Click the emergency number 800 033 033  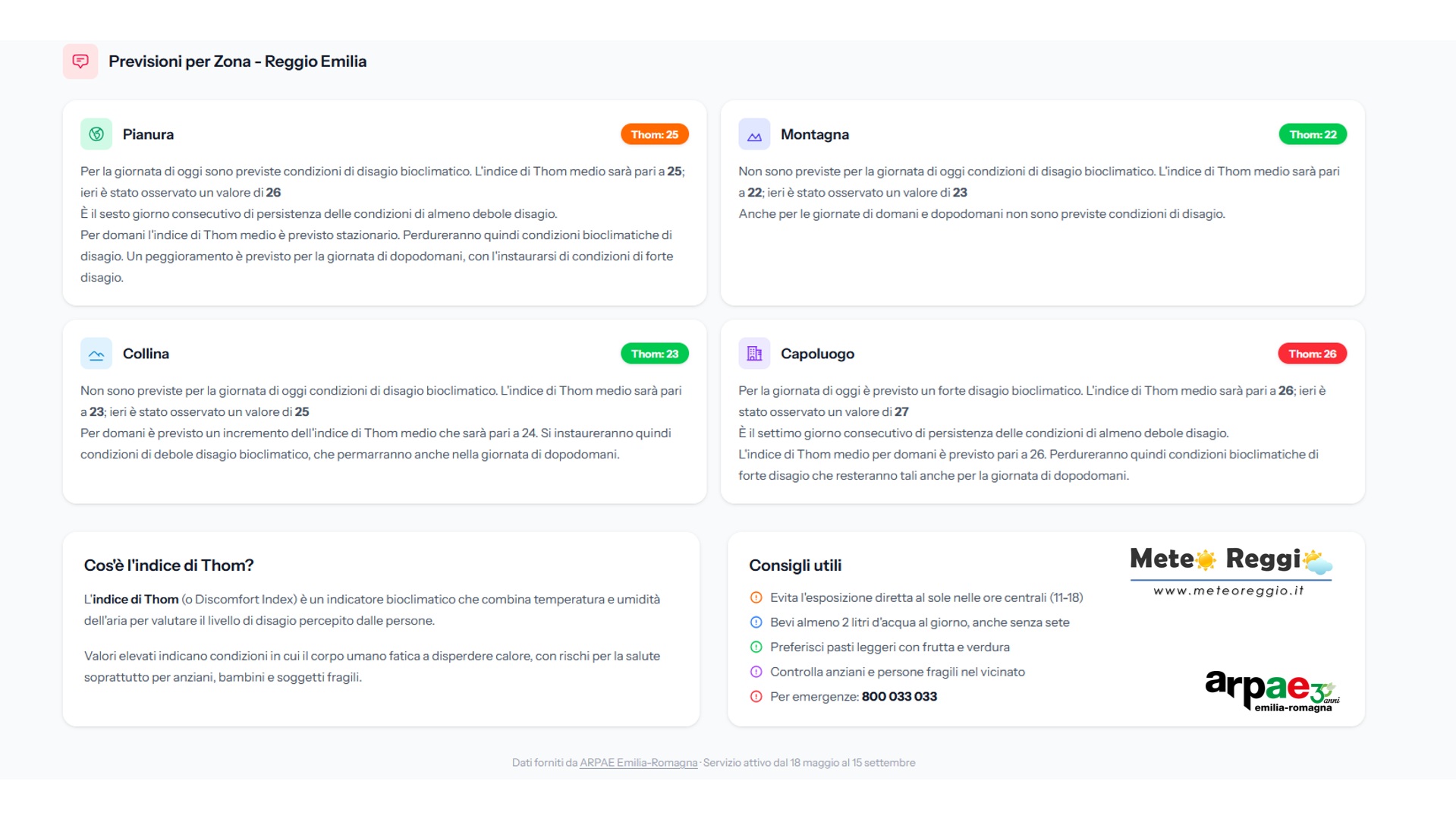pos(899,697)
